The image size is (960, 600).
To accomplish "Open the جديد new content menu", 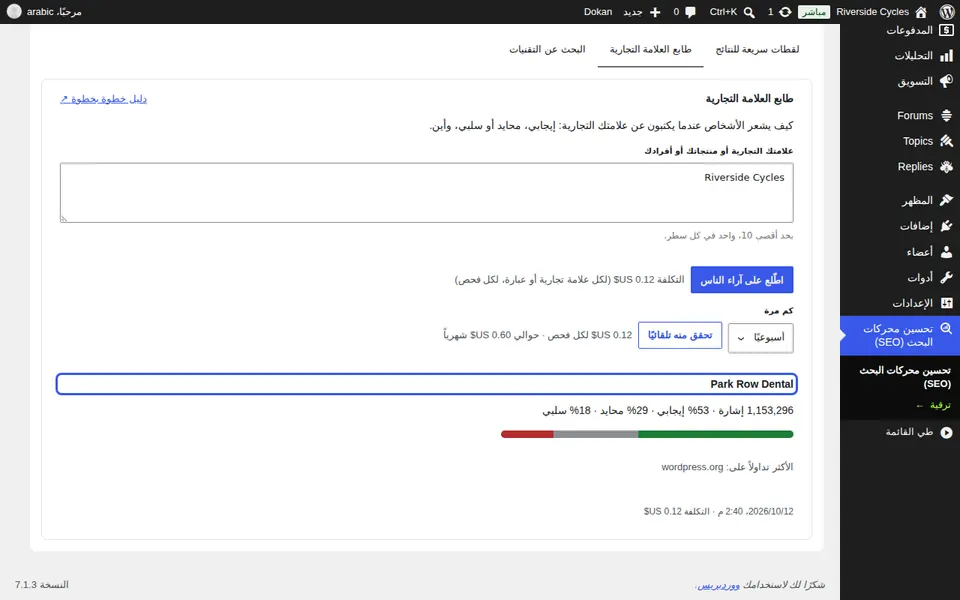I will (633, 12).
